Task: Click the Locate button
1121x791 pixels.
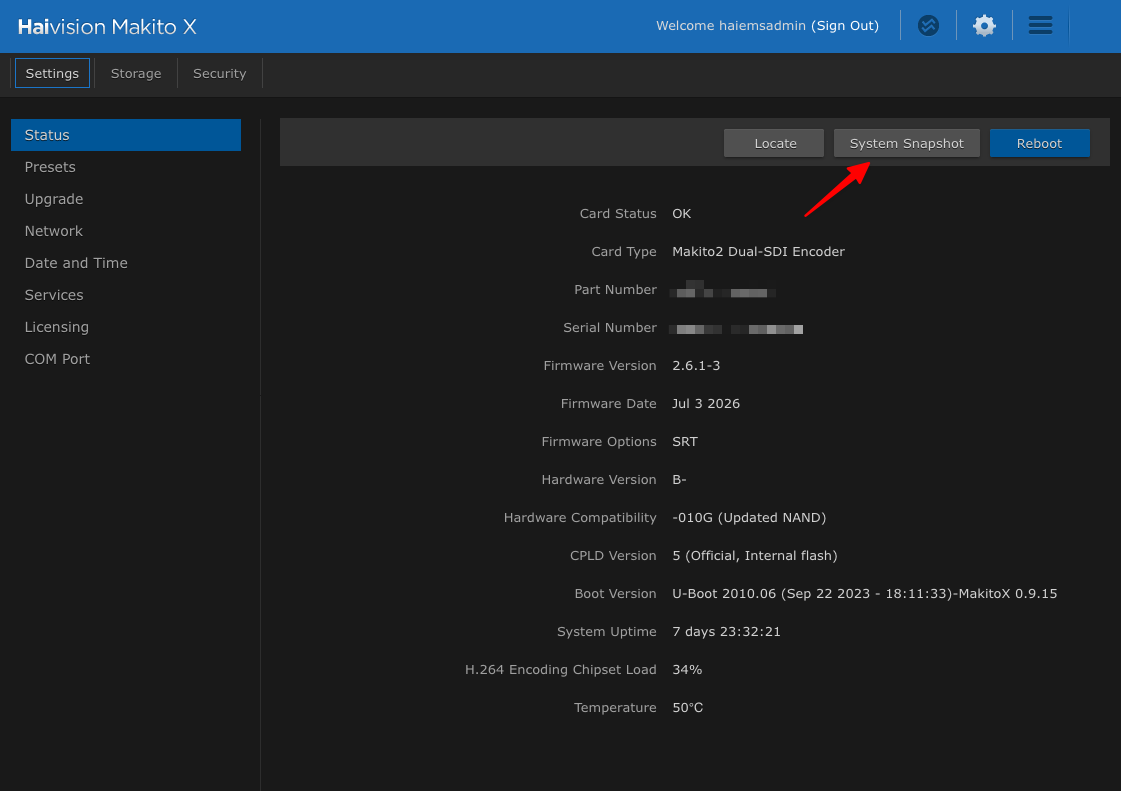Action: (x=774, y=143)
